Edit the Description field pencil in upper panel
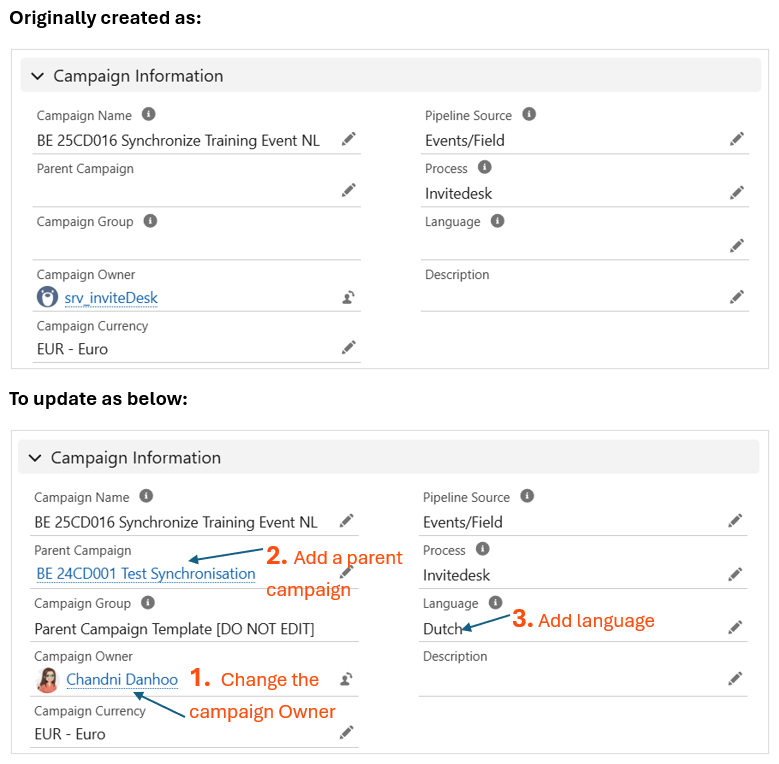 pyautogui.click(x=737, y=297)
